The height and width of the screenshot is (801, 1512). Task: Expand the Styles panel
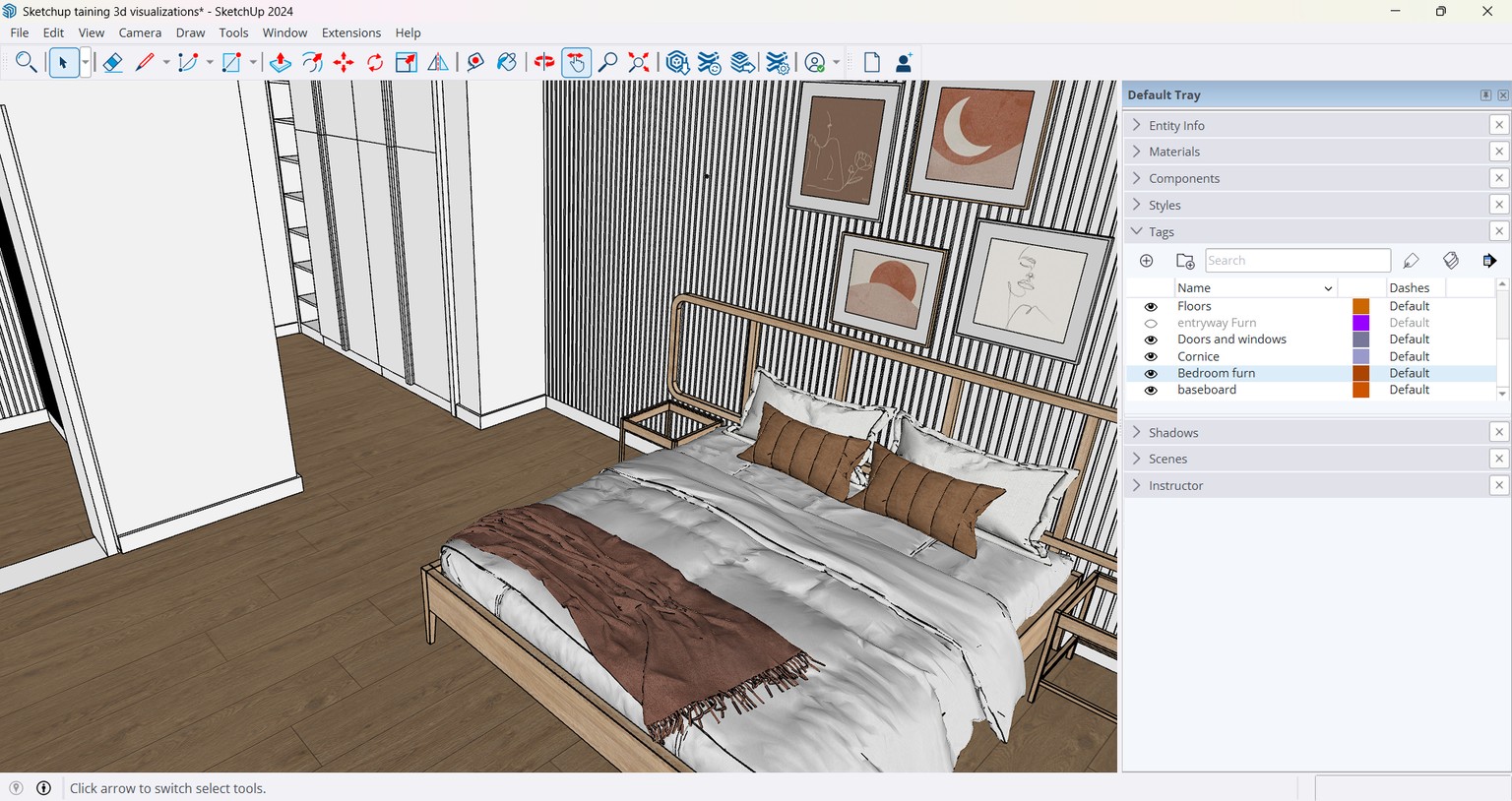point(1137,205)
